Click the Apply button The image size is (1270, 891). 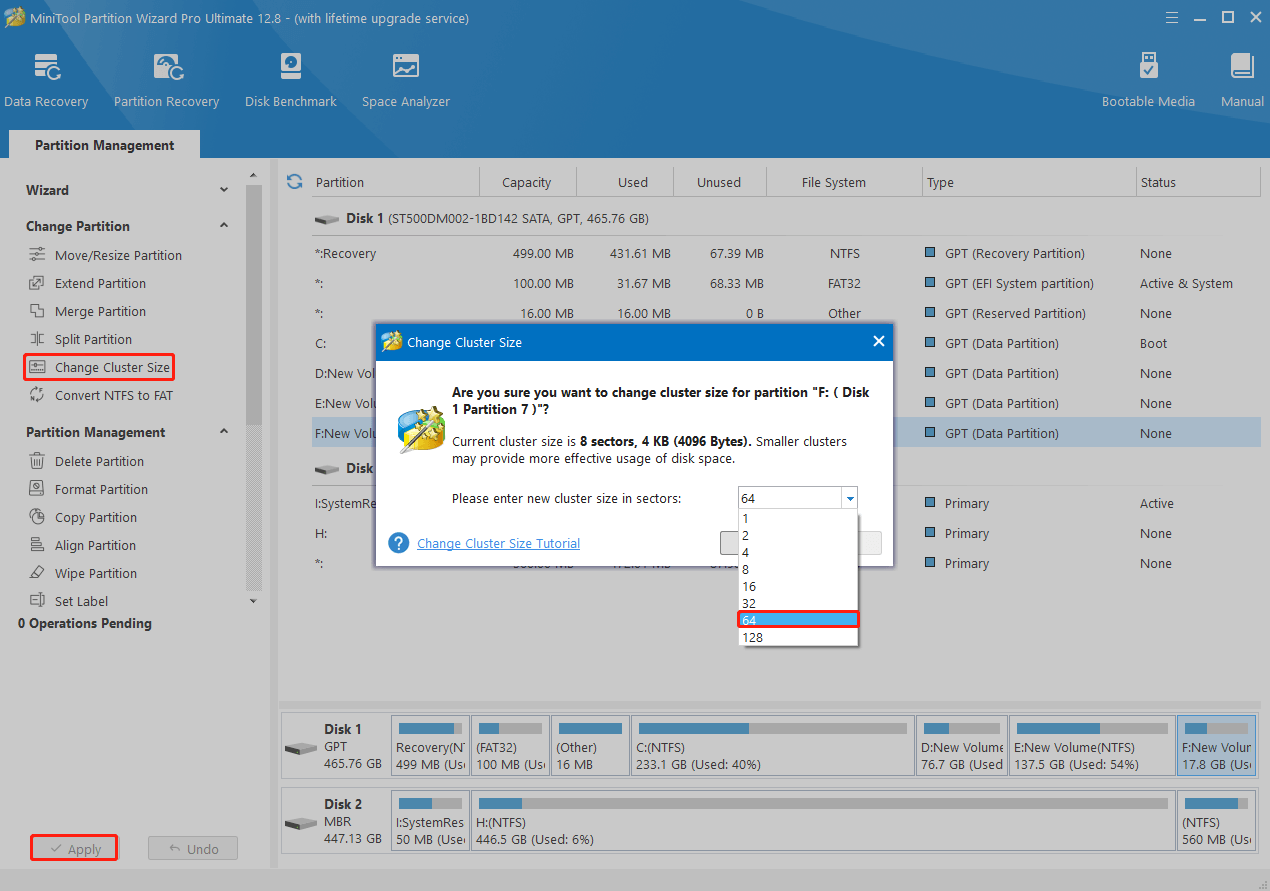click(74, 849)
